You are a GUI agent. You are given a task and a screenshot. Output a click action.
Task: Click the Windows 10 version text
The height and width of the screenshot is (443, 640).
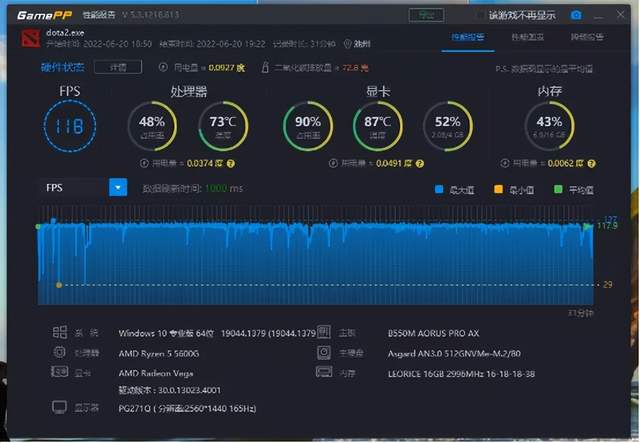pyautogui.click(x=218, y=333)
